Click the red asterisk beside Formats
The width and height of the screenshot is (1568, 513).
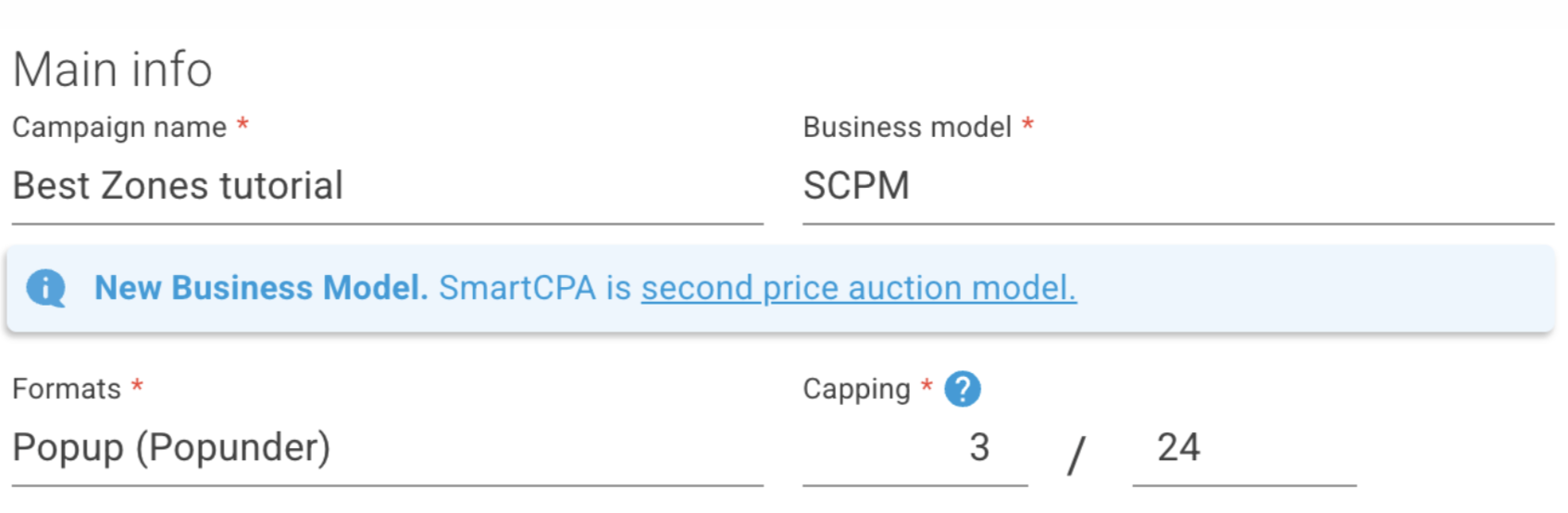click(x=137, y=385)
